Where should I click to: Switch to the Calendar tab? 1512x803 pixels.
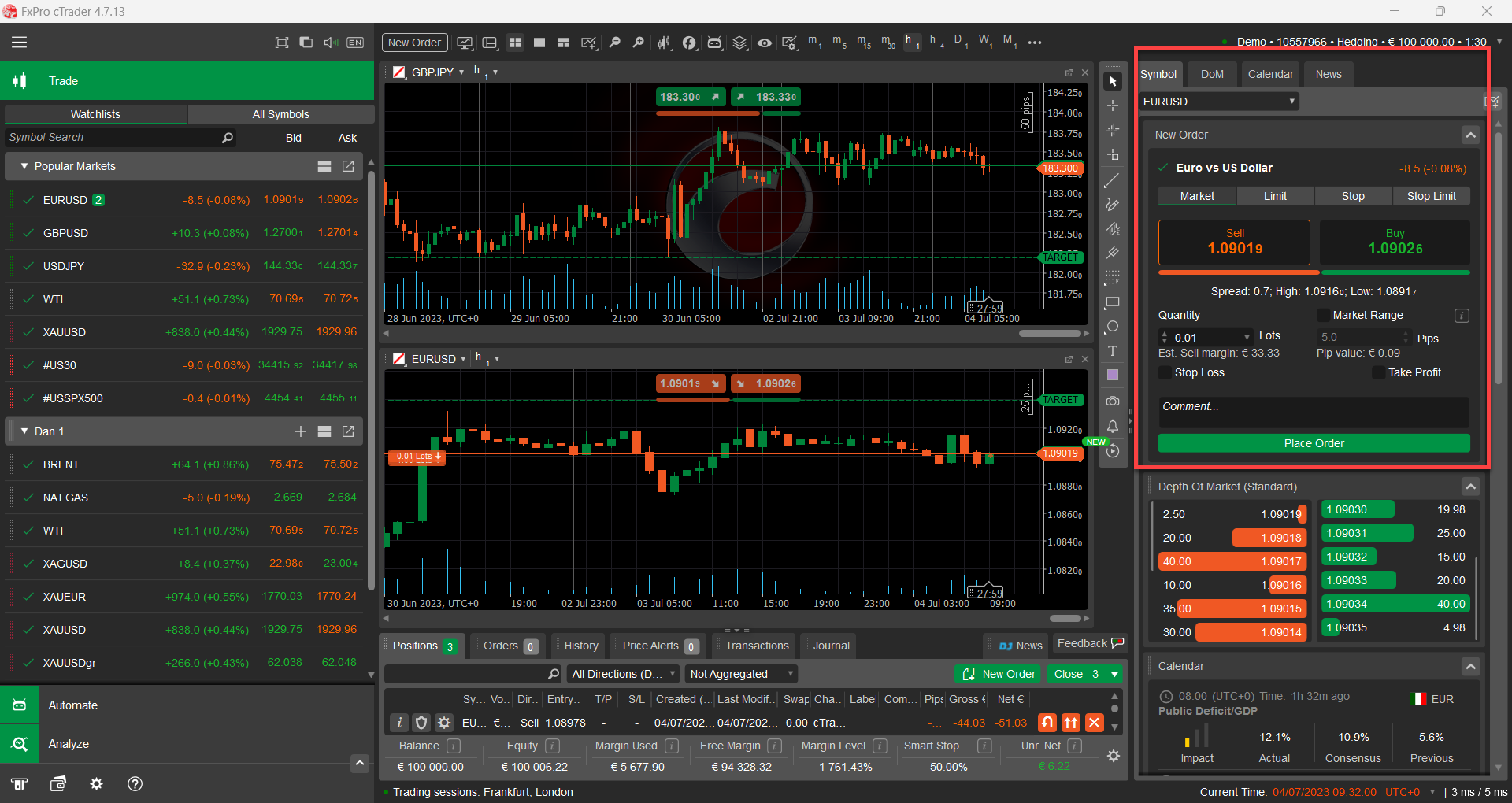tap(1269, 74)
